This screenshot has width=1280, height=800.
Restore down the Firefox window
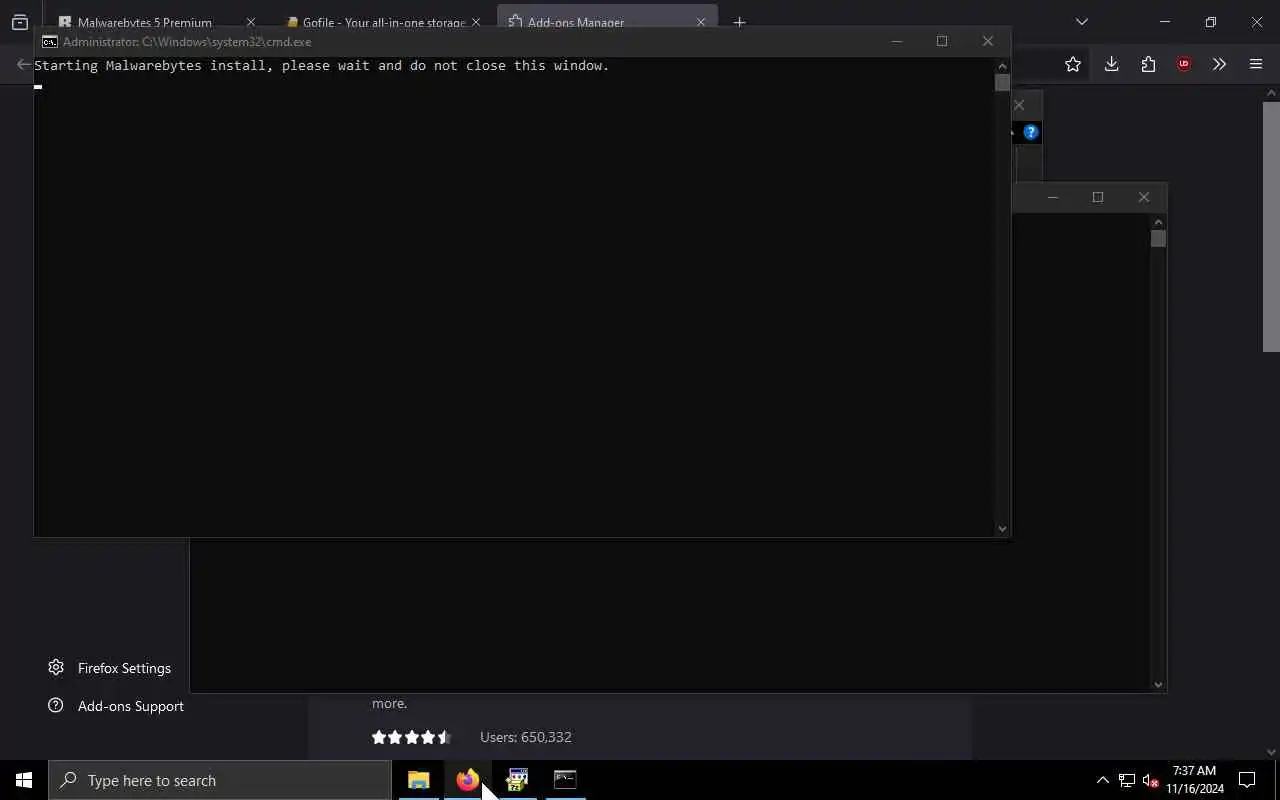1211,22
